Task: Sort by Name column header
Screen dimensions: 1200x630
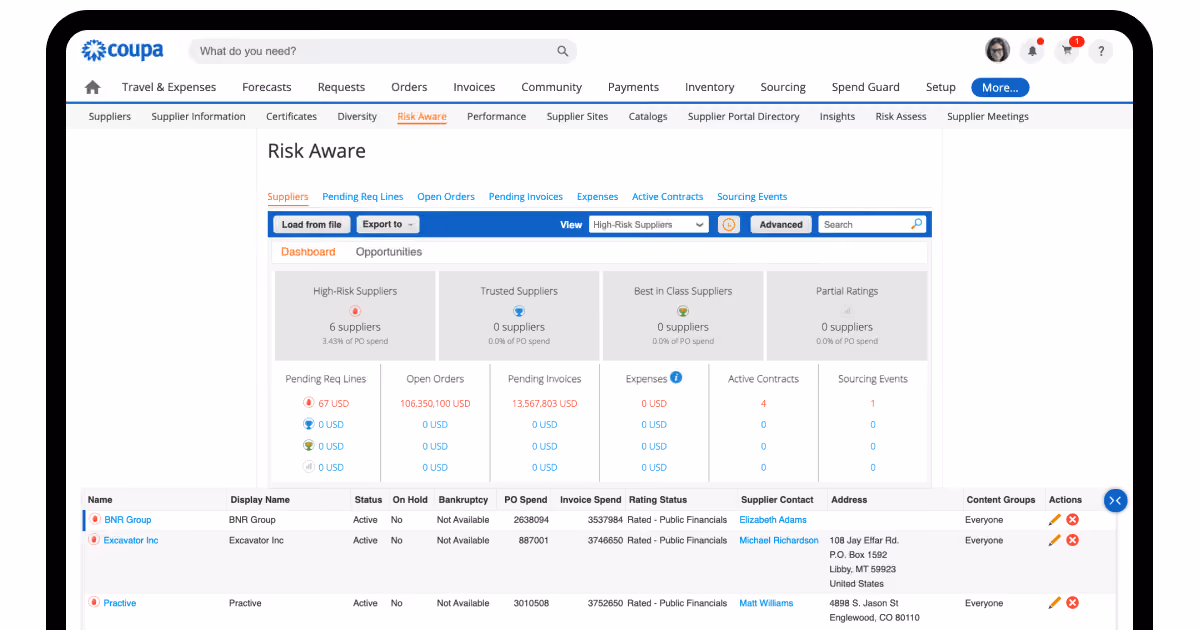Action: [x=100, y=500]
